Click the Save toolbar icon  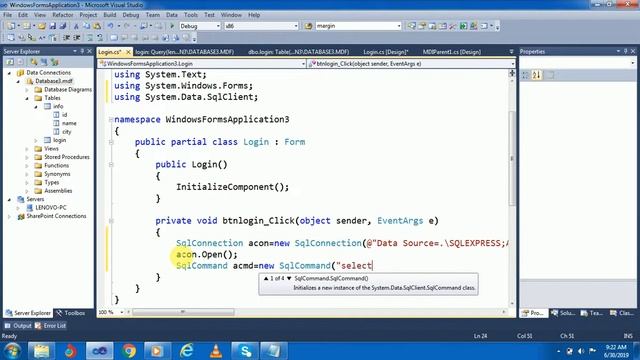[53, 26]
